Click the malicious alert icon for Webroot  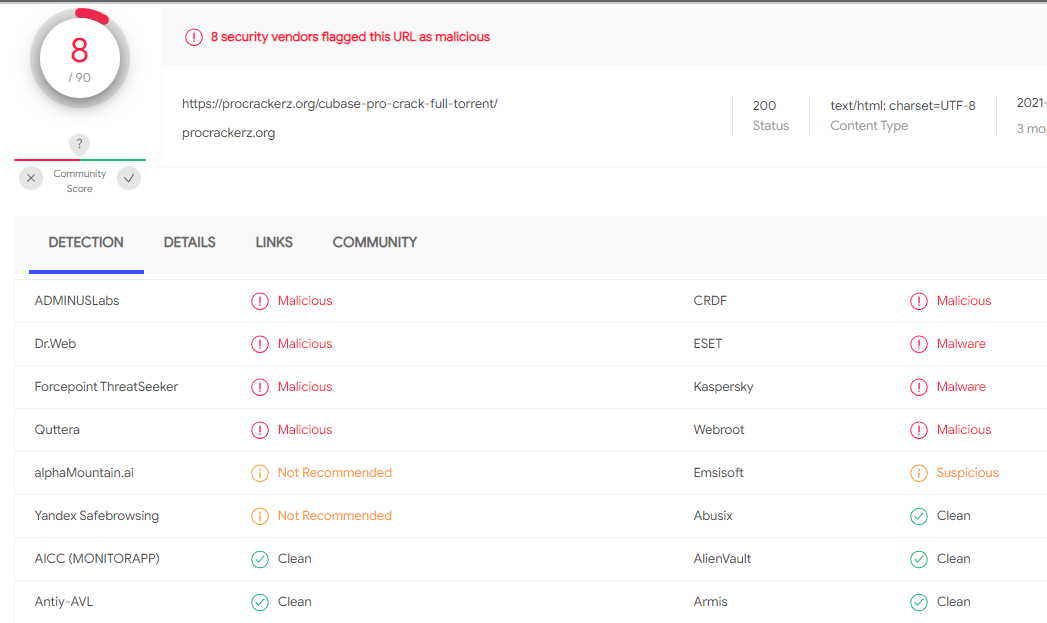click(919, 430)
